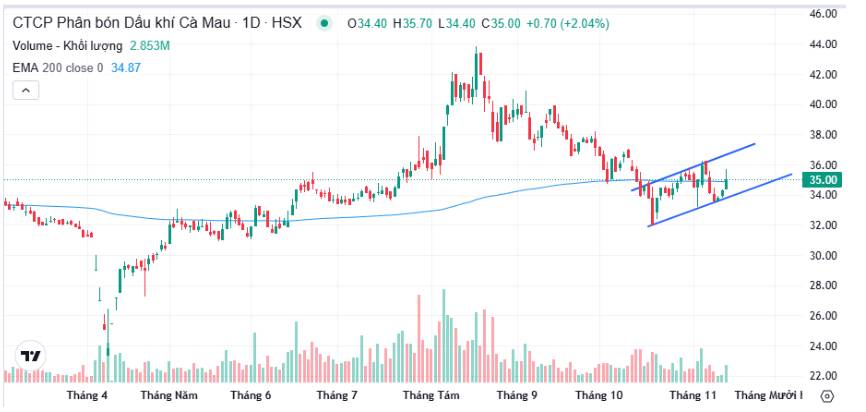Click the highest candle near 44.00 peak

coord(476,62)
